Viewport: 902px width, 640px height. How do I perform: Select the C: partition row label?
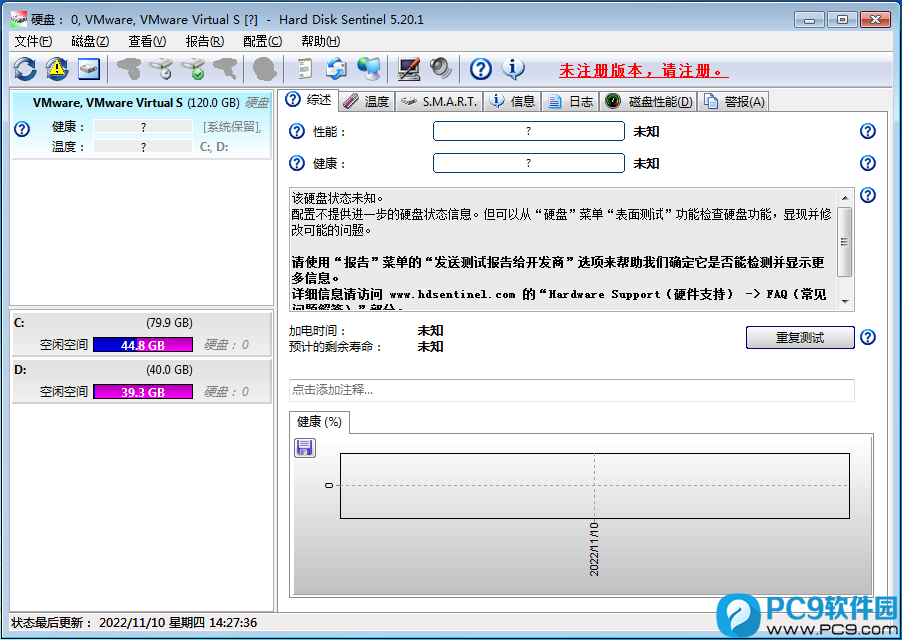point(20,323)
